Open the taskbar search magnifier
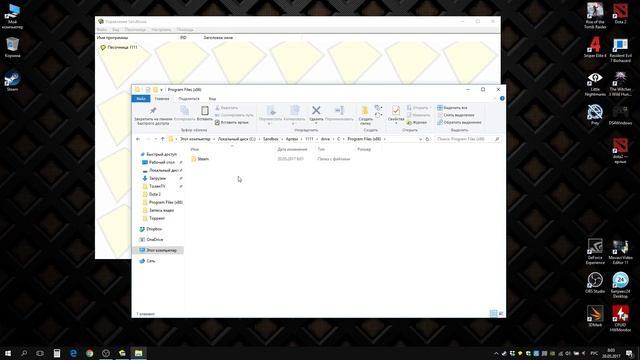The height and width of the screenshot is (360, 640). 24,353
